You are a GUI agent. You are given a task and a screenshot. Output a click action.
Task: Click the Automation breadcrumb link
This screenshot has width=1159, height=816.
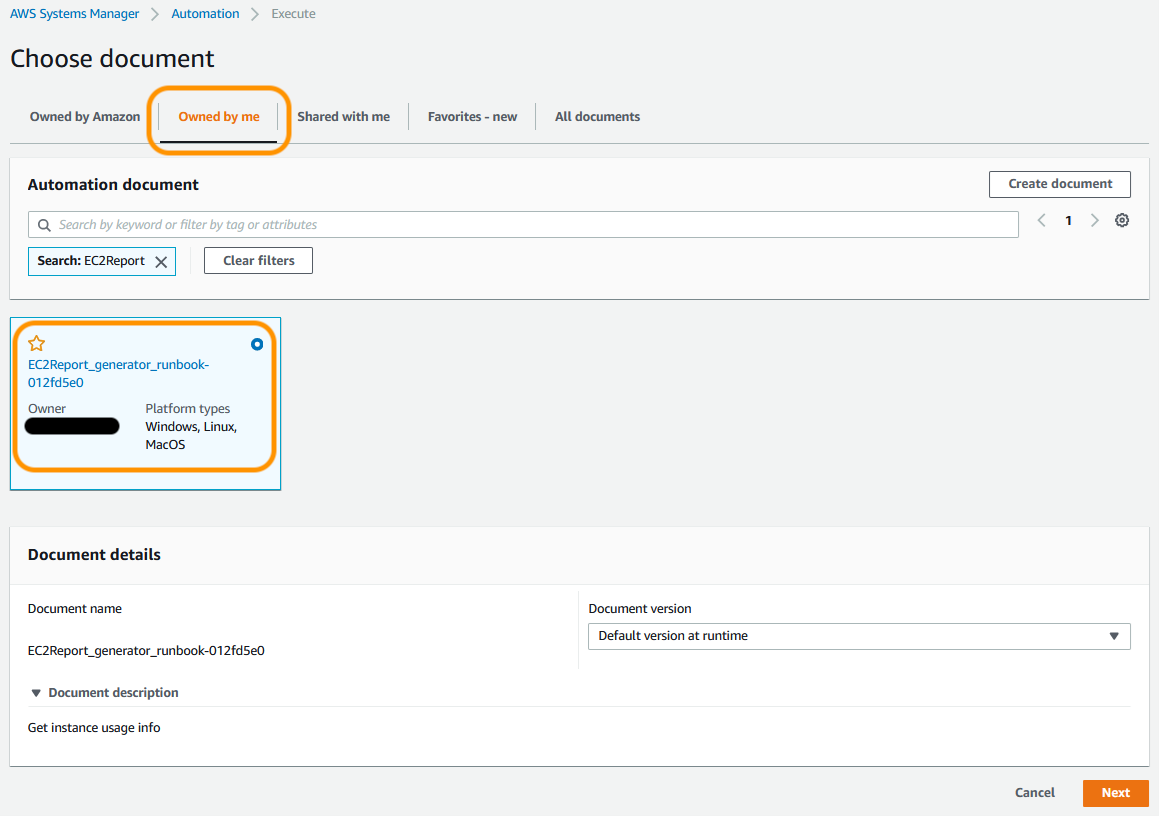[x=204, y=13]
